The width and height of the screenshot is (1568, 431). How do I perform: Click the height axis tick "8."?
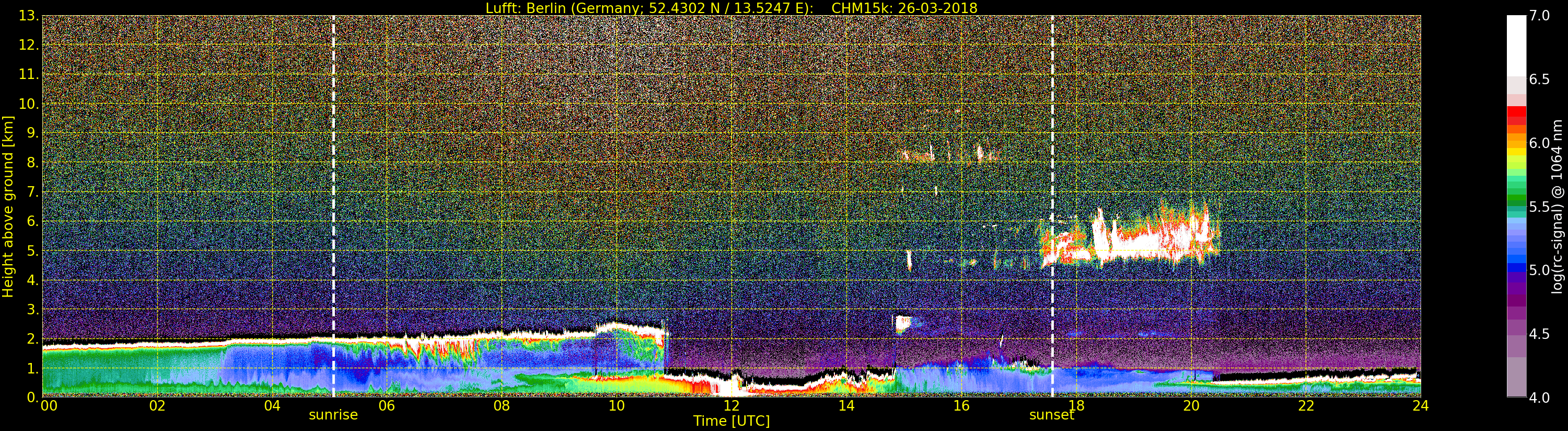pyautogui.click(x=32, y=163)
